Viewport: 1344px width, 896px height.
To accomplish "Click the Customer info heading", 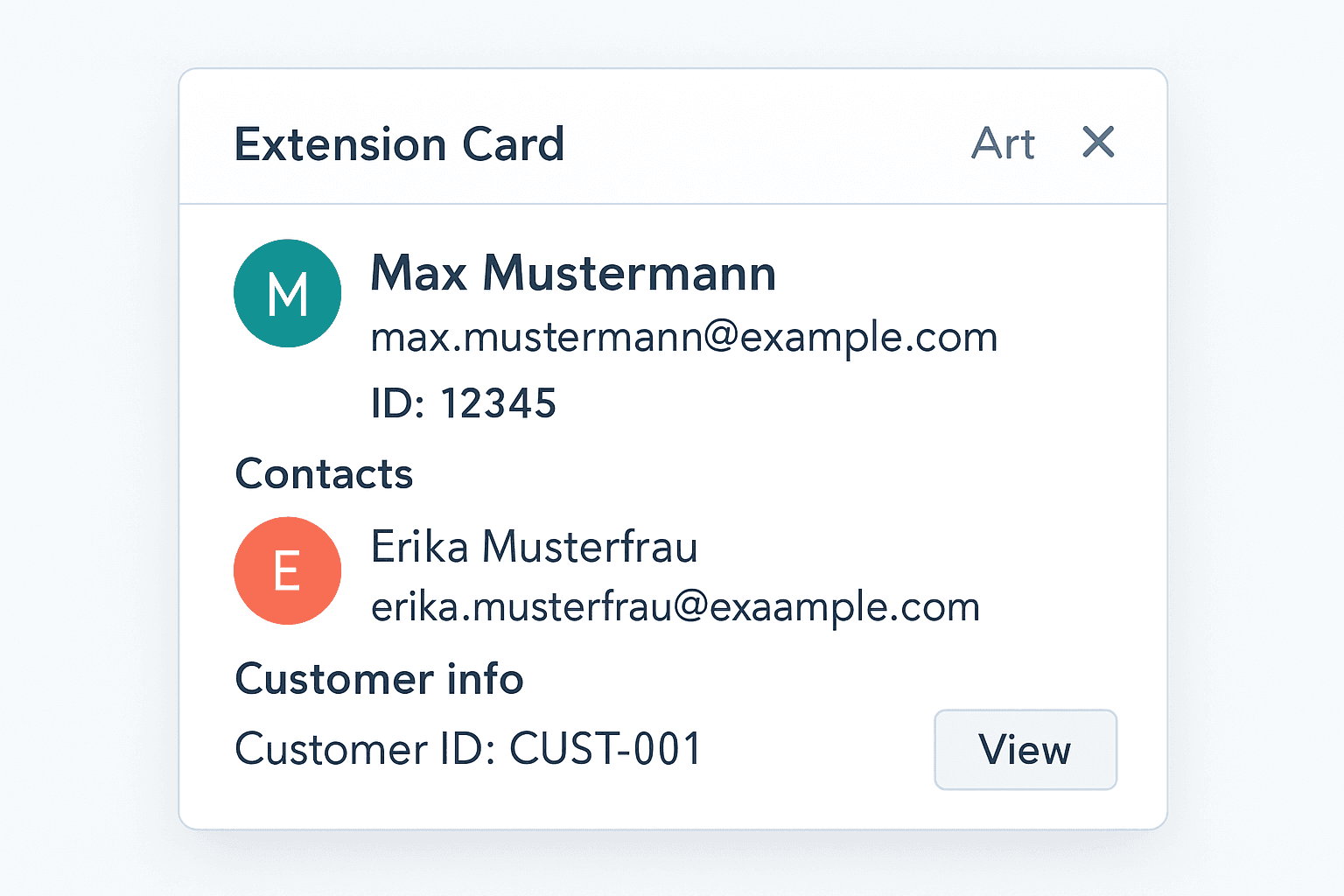I will tap(379, 679).
